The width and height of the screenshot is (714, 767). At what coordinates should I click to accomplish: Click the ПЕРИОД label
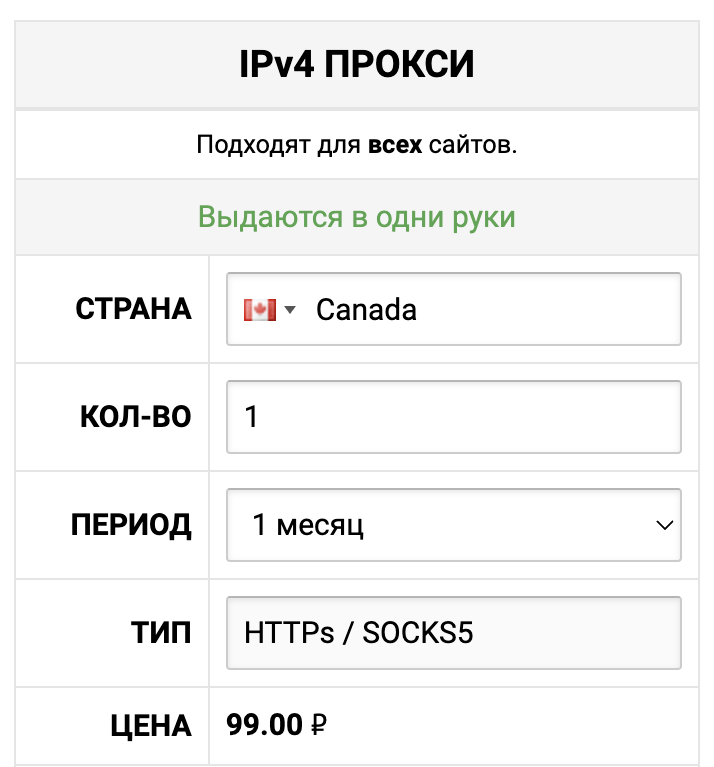131,525
